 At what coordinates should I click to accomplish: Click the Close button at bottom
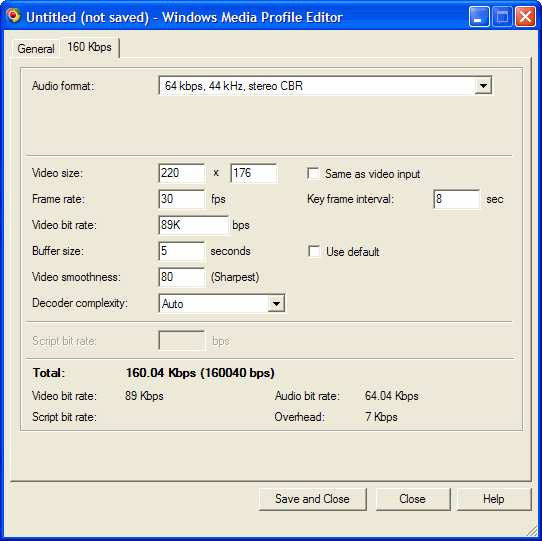point(413,499)
